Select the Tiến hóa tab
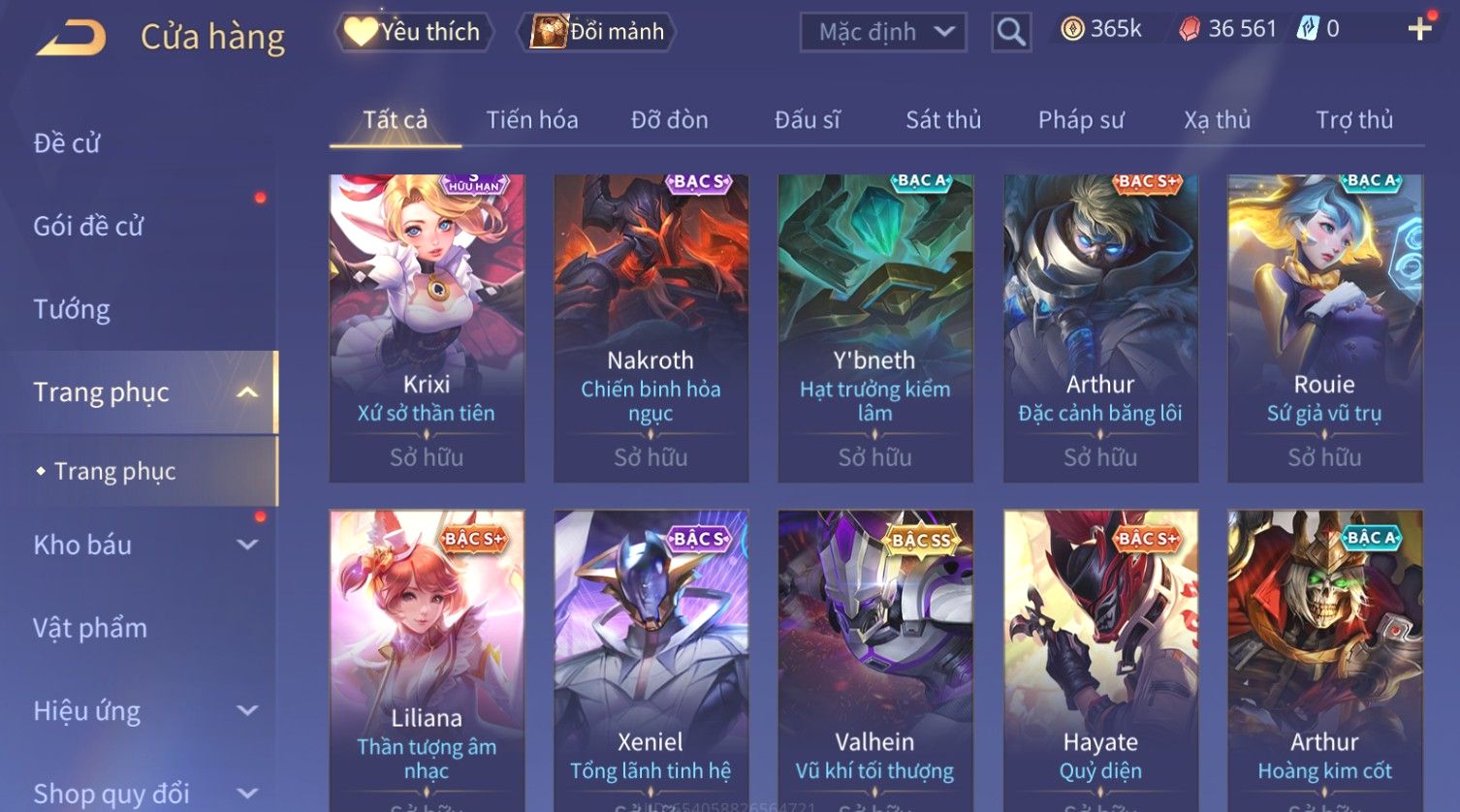This screenshot has height=812, width=1460. (532, 120)
